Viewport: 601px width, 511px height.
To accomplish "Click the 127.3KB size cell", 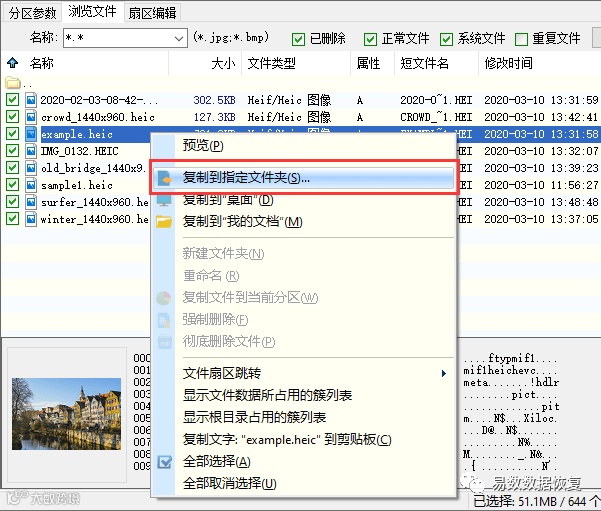I will pos(214,117).
